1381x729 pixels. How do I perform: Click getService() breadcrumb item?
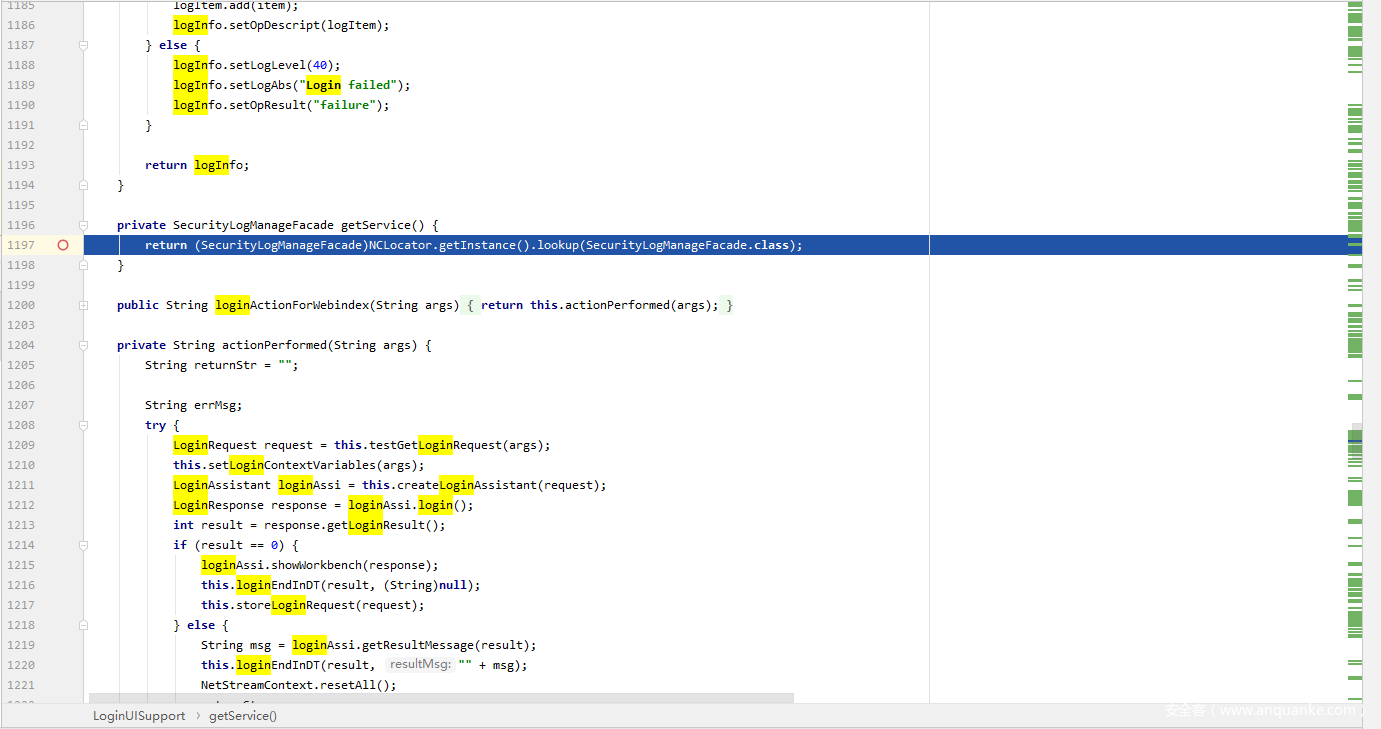coord(243,716)
